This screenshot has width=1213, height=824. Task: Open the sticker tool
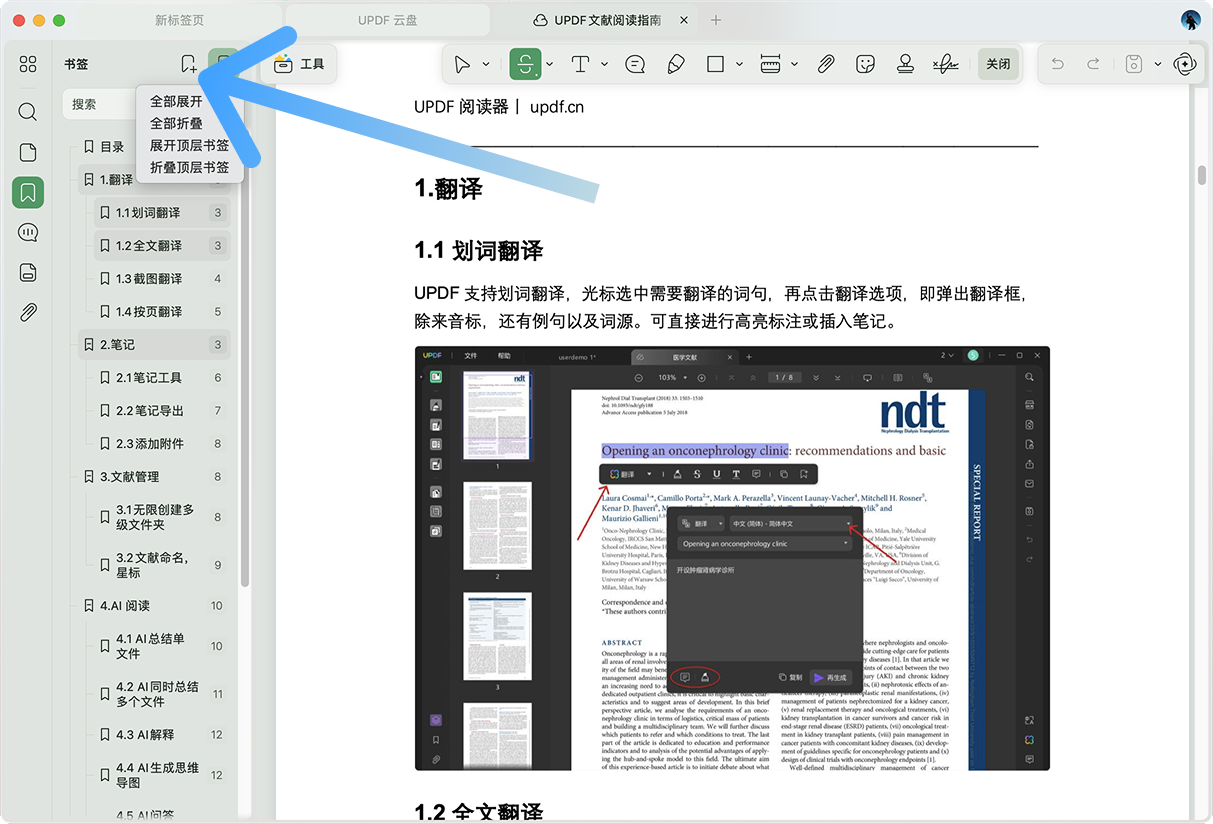(x=865, y=64)
